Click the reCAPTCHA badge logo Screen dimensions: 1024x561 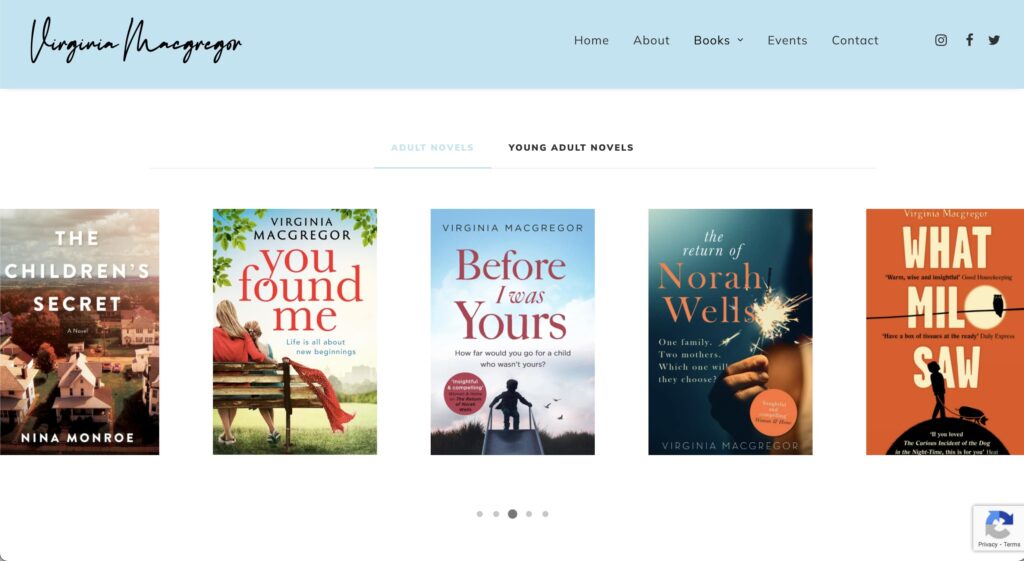click(x=999, y=525)
